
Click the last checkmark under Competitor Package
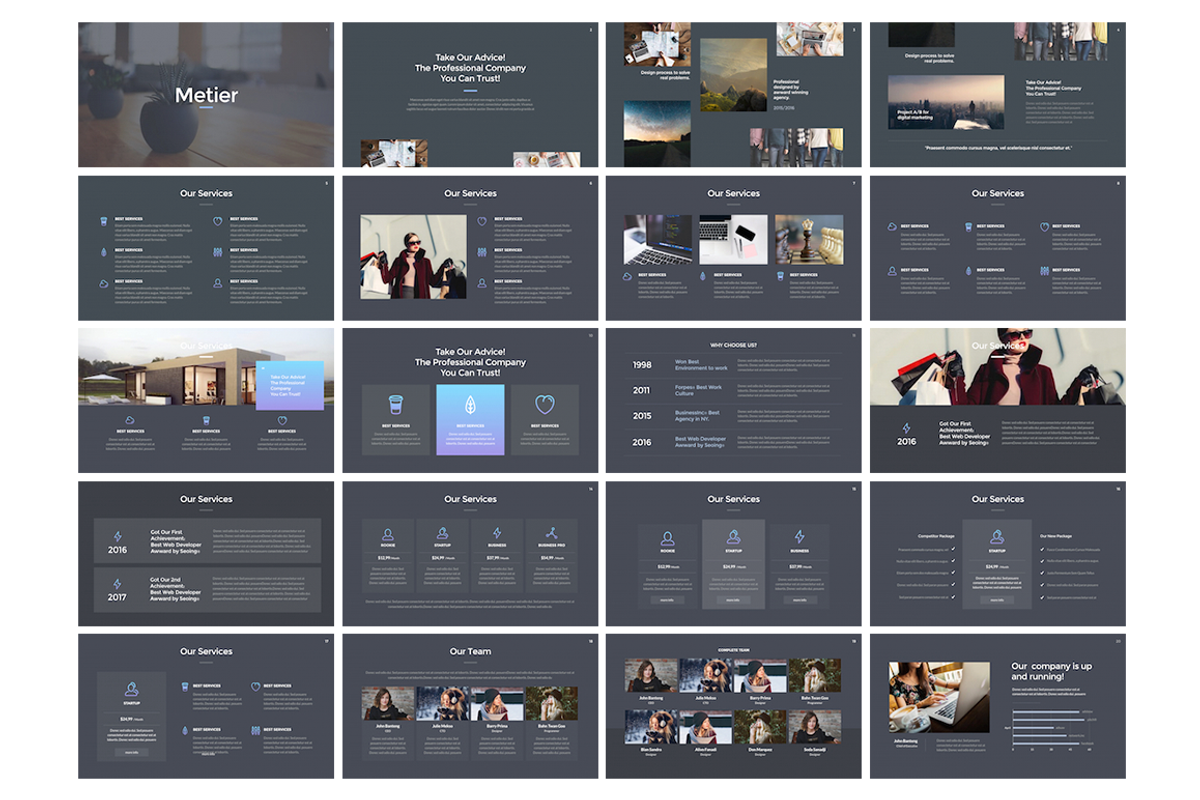pyautogui.click(x=953, y=597)
